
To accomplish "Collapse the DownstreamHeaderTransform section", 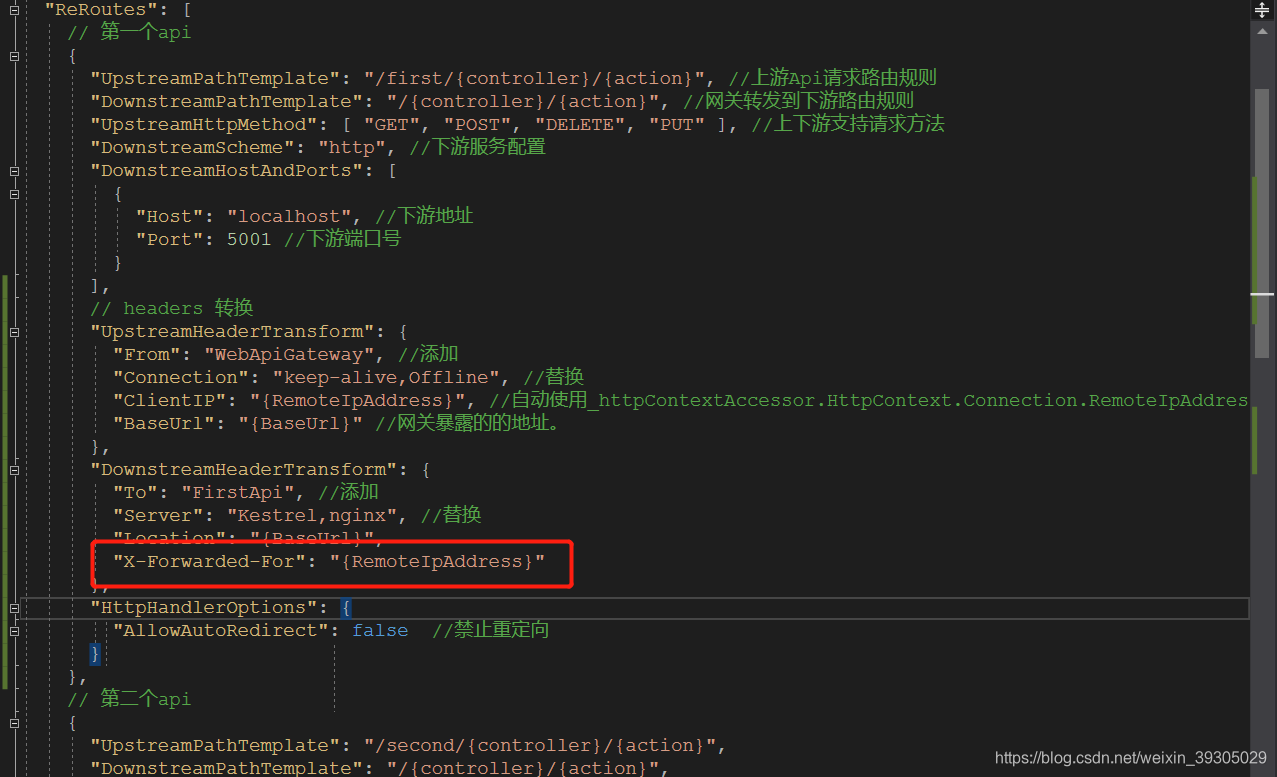I will pos(14,470).
